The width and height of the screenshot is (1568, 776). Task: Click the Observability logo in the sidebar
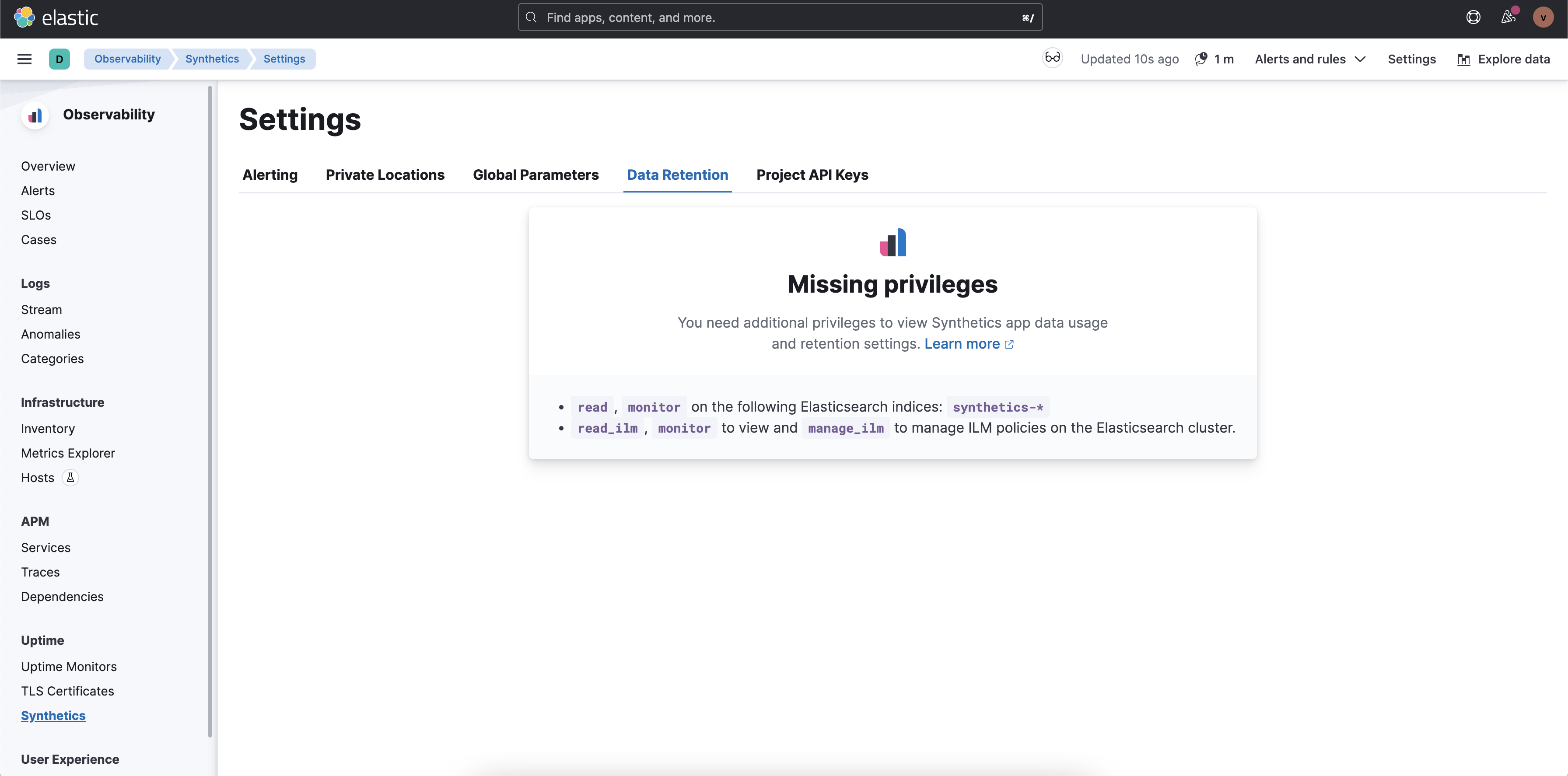(x=35, y=115)
